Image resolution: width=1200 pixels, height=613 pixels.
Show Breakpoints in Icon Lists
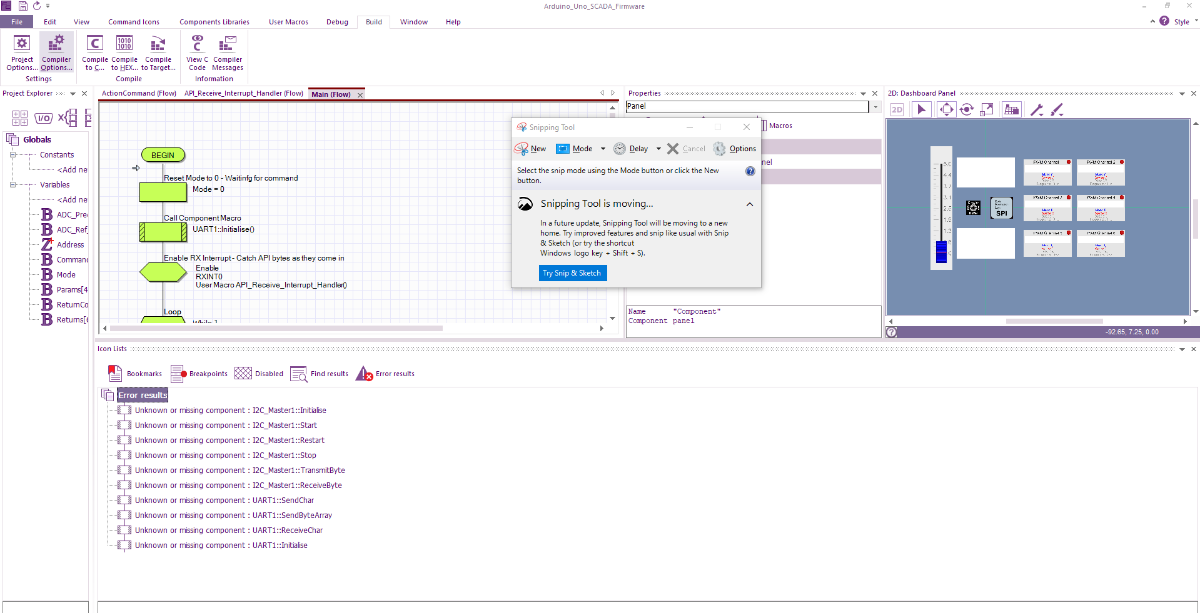pyautogui.click(x=200, y=373)
